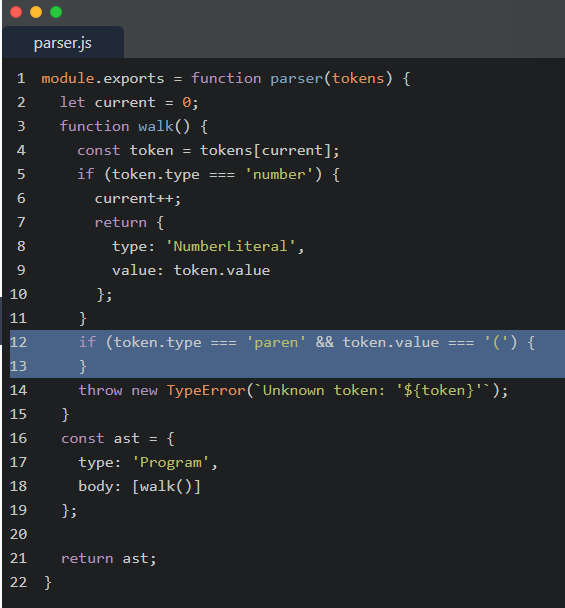Click 'current' variable on line 2
565x608 pixels.
(x=125, y=103)
